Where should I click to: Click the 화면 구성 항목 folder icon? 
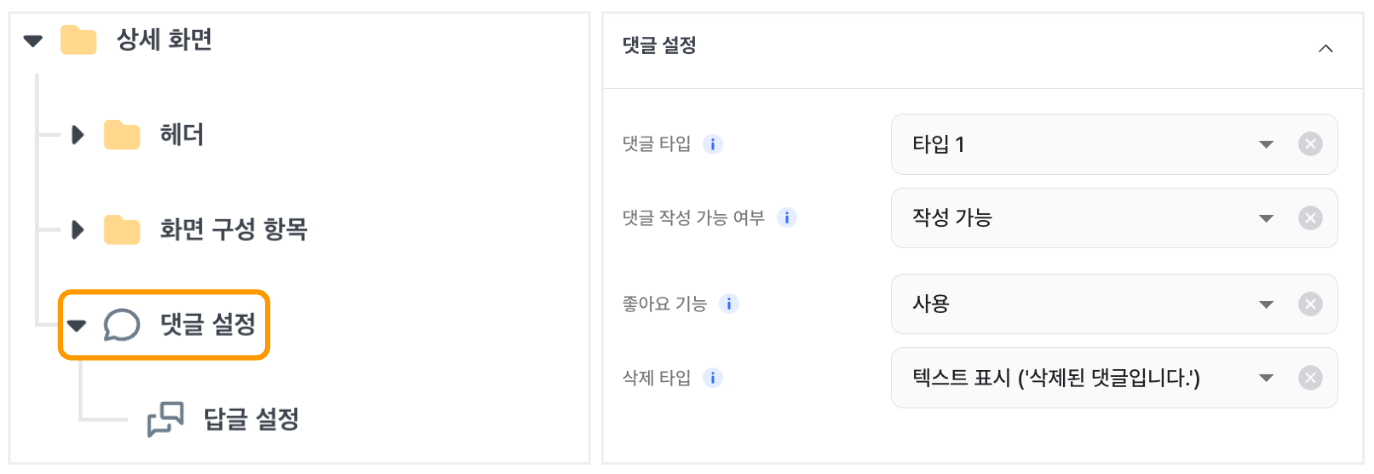pyautogui.click(x=122, y=230)
